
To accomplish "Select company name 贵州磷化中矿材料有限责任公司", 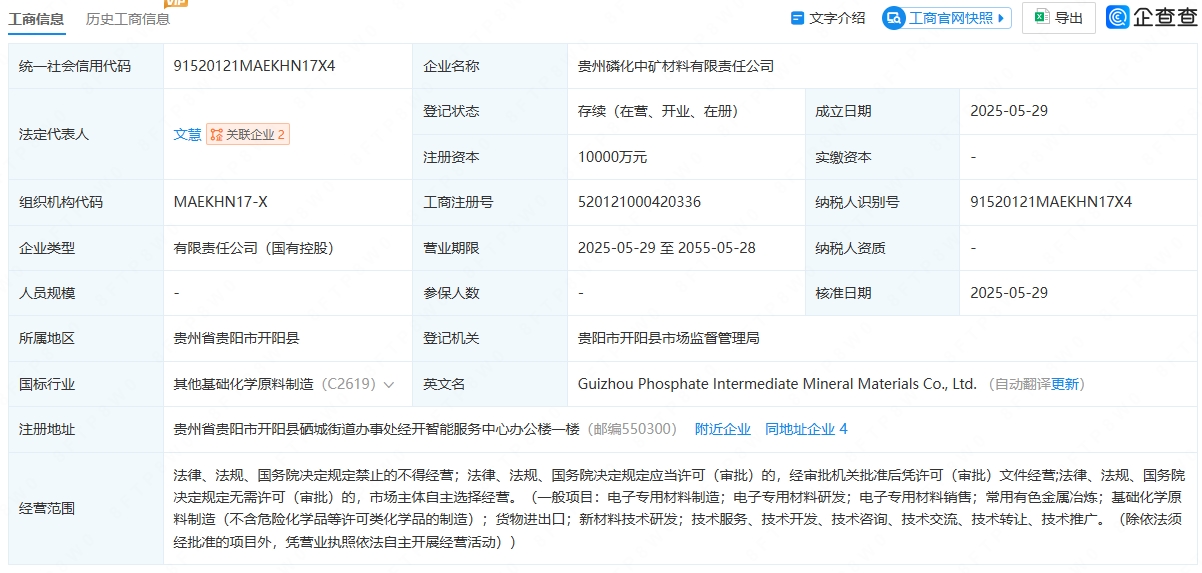I will pyautogui.click(x=676, y=66).
